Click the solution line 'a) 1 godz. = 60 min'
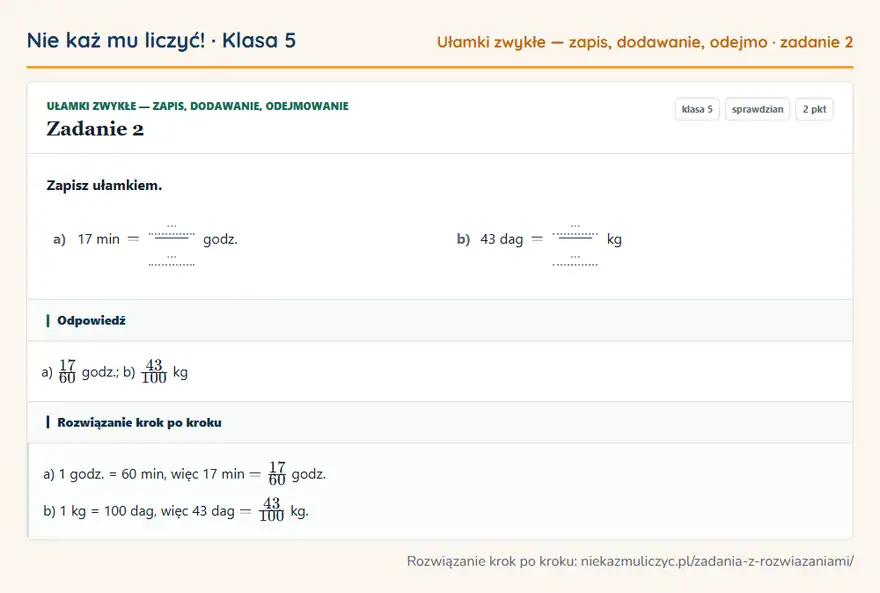The image size is (880, 593). [185, 474]
